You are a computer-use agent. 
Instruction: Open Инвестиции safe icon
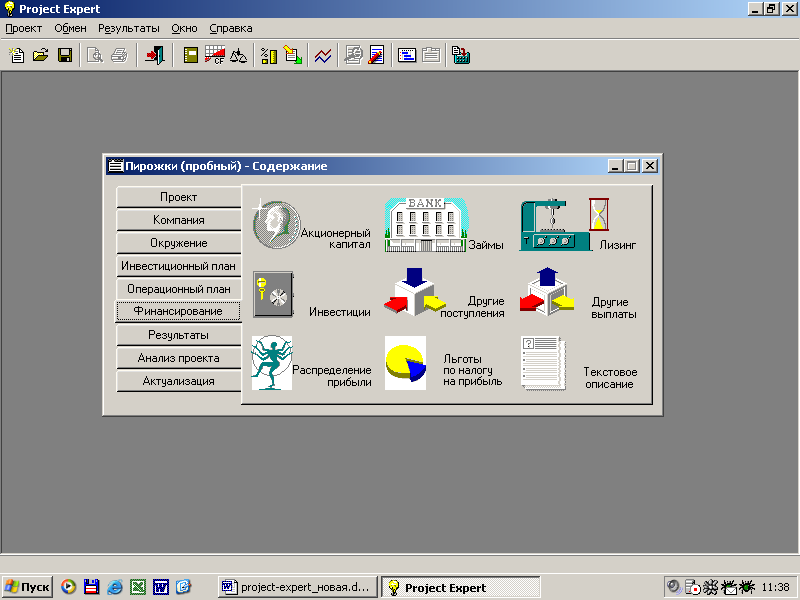coord(273,294)
